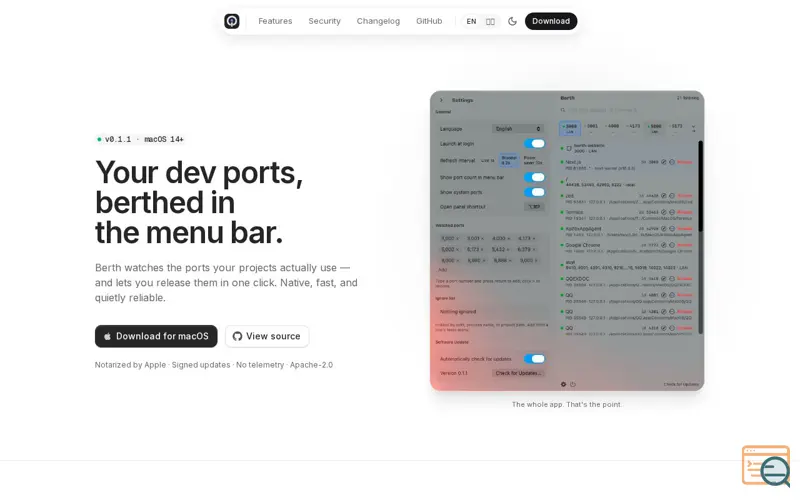The height and width of the screenshot is (500, 800).
Task: Click the Berth logo in the navbar
Action: click(x=232, y=21)
